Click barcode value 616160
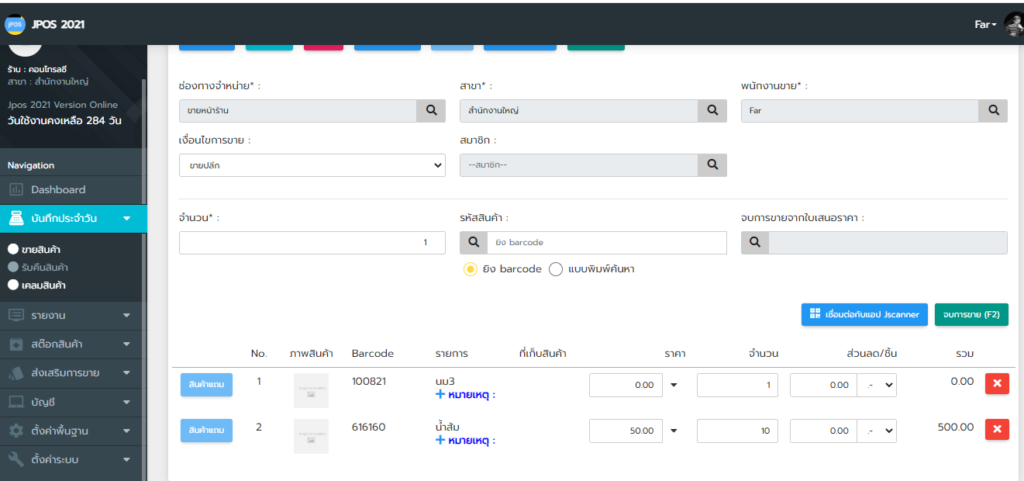Viewport: 1024px width, 481px height. (x=368, y=427)
